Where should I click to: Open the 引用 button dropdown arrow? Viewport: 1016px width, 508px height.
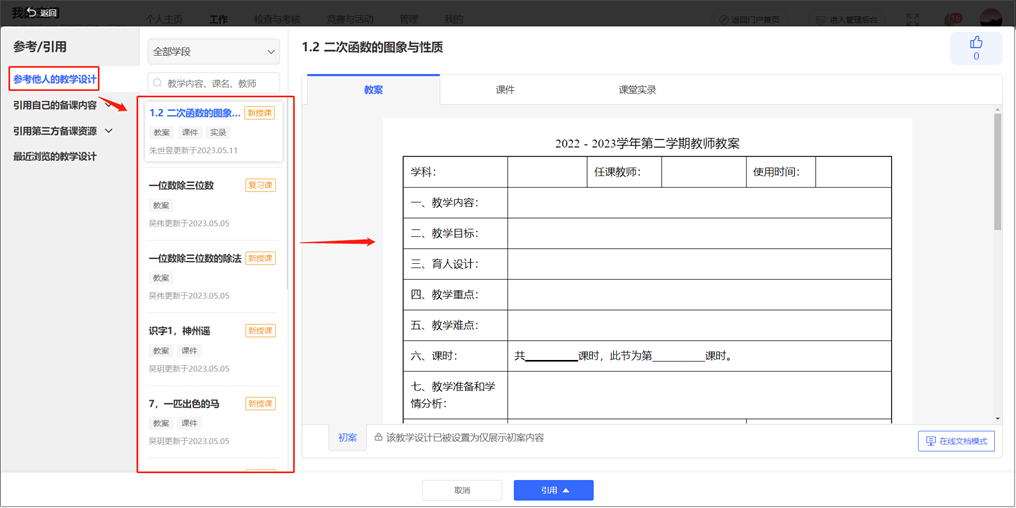tap(566, 491)
